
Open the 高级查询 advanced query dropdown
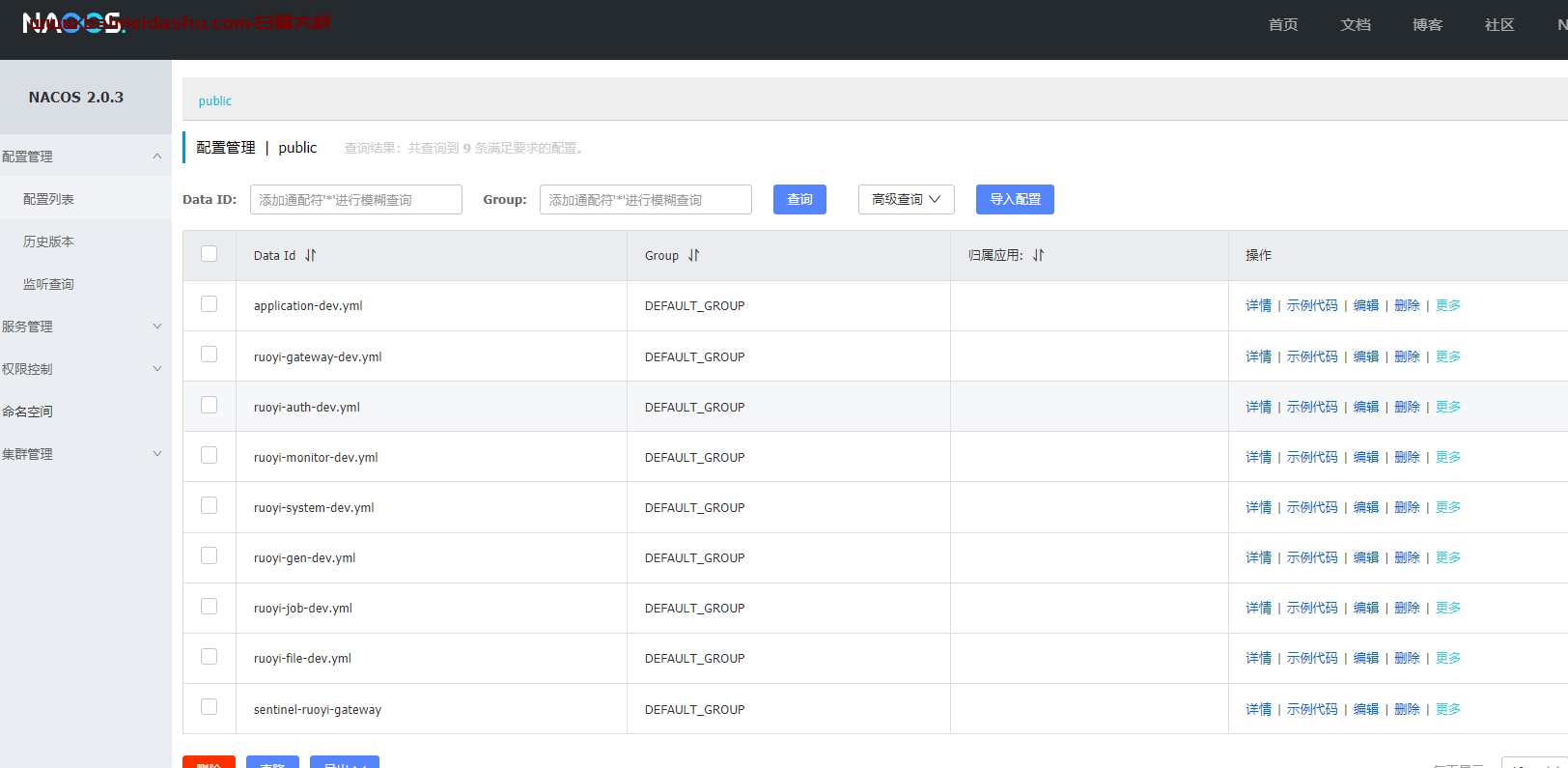tap(906, 199)
